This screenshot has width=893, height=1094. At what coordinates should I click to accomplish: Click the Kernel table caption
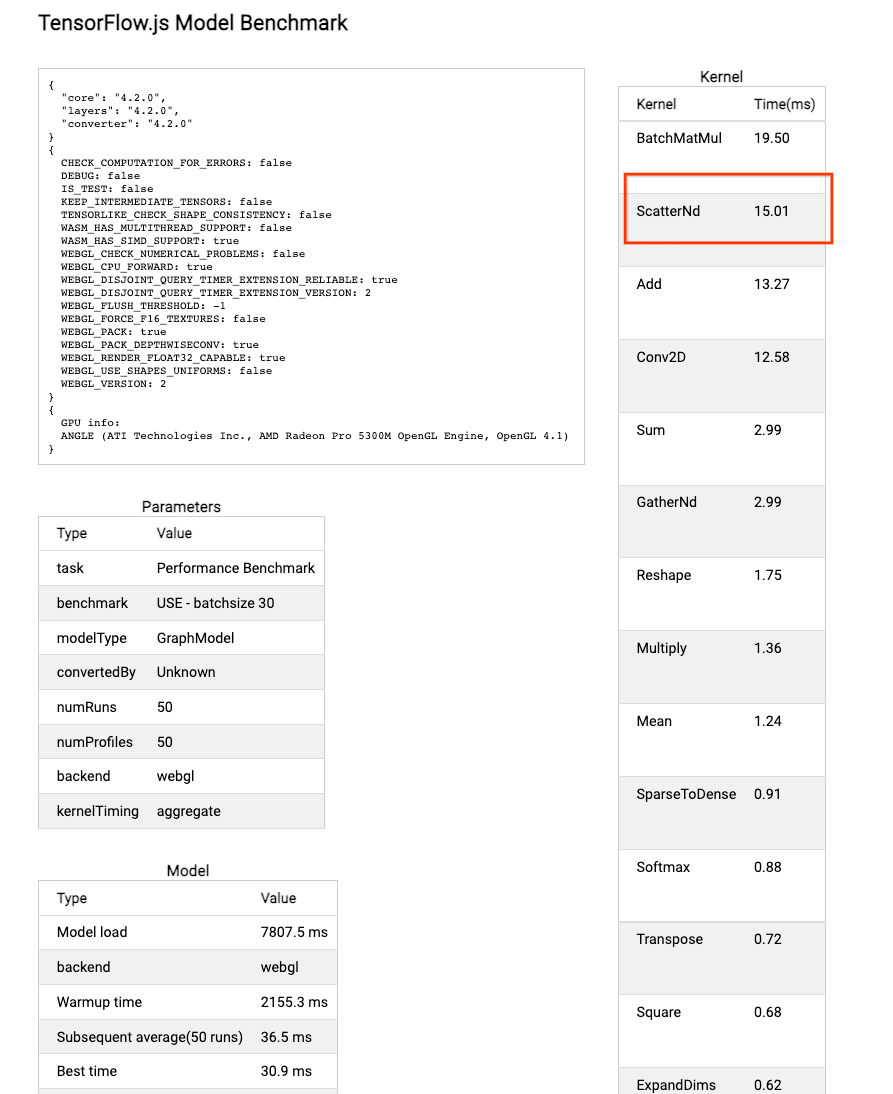721,77
